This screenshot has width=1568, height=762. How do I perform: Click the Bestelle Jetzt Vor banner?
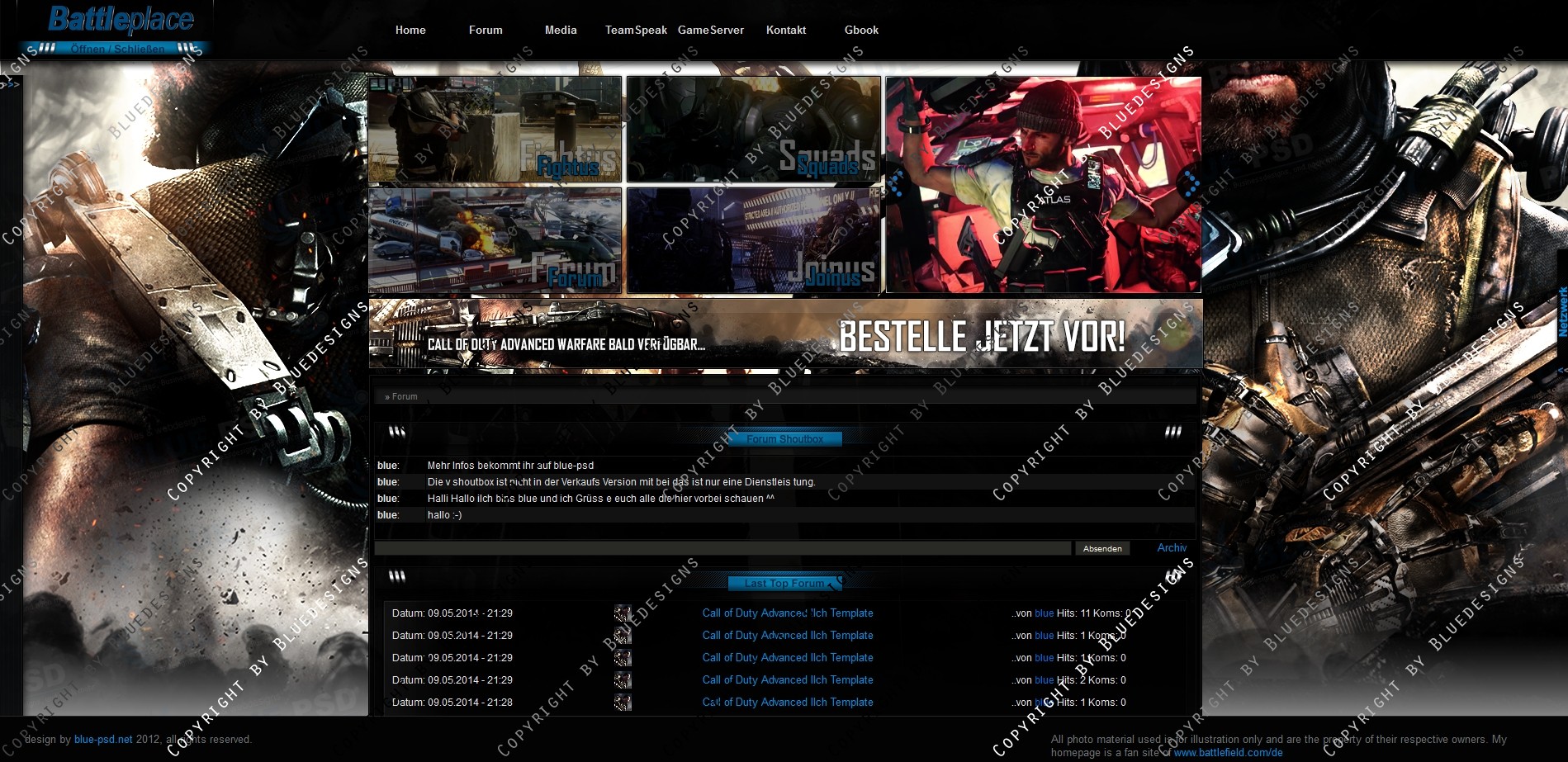click(x=785, y=334)
